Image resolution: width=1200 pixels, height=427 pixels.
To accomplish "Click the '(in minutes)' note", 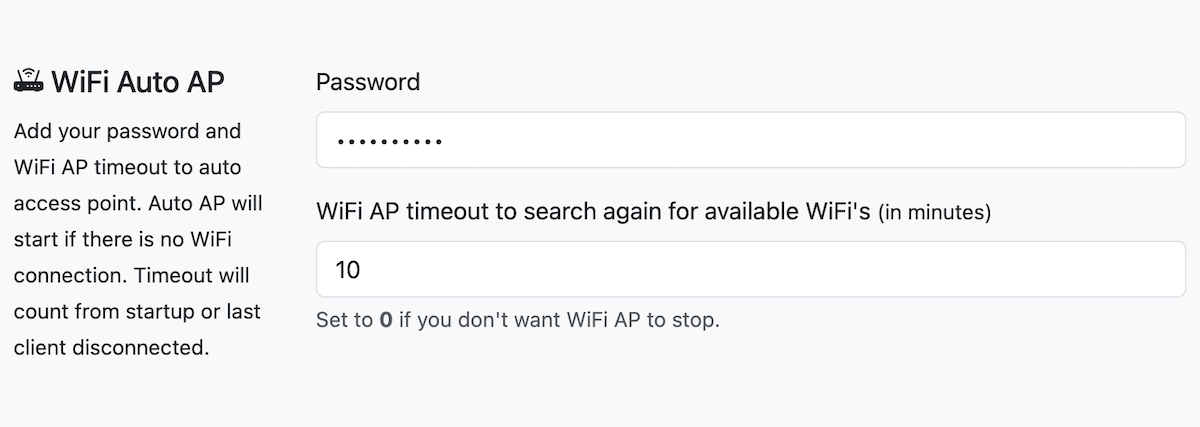I will pyautogui.click(x=934, y=213).
